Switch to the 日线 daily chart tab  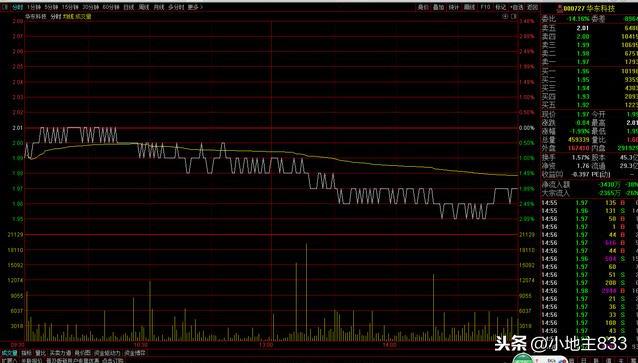click(x=129, y=7)
